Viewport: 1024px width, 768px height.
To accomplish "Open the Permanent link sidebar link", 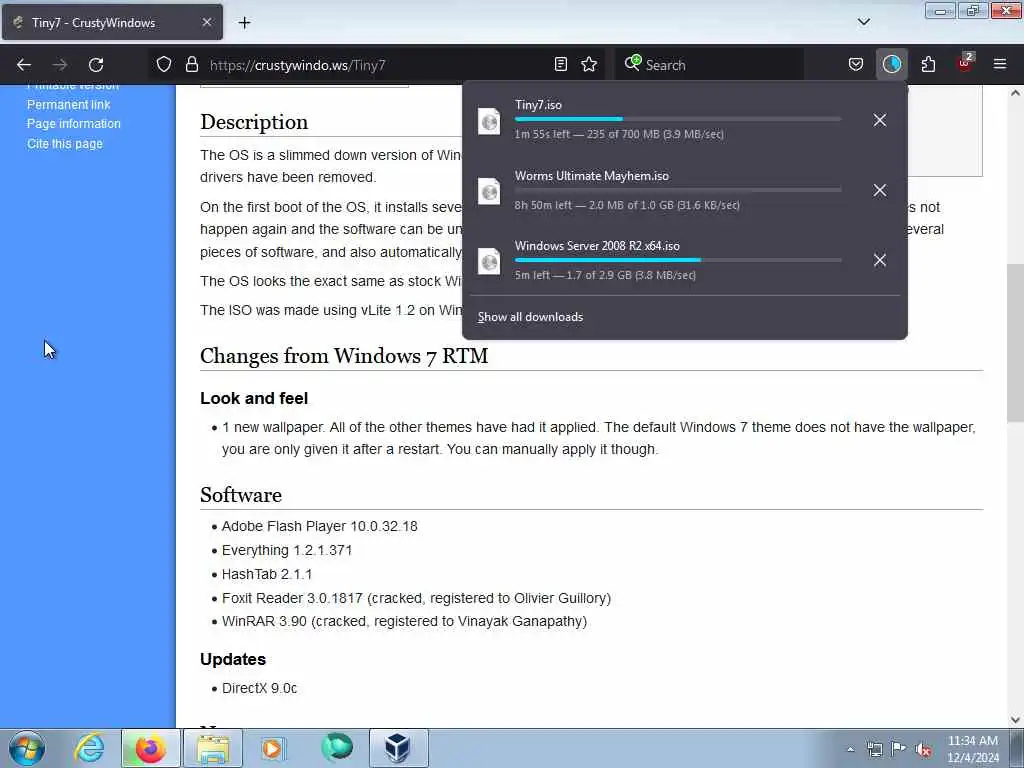I will point(69,104).
